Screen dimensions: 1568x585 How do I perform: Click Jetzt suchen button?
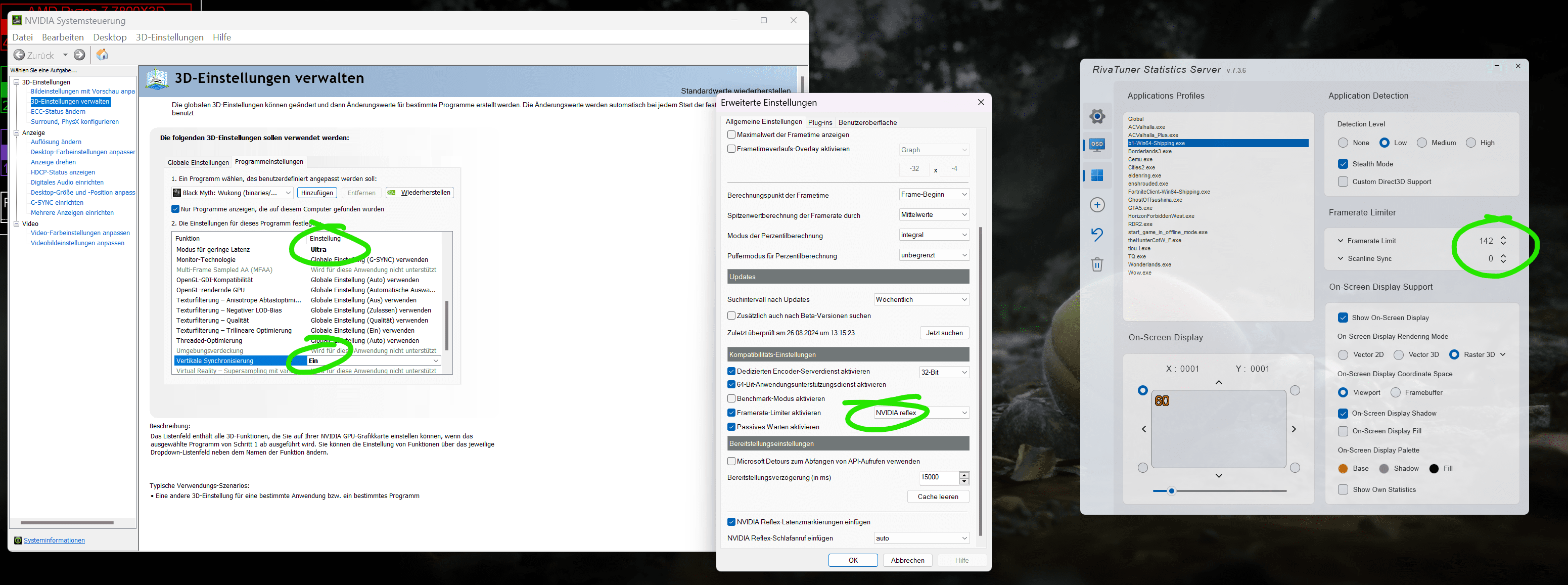click(944, 333)
